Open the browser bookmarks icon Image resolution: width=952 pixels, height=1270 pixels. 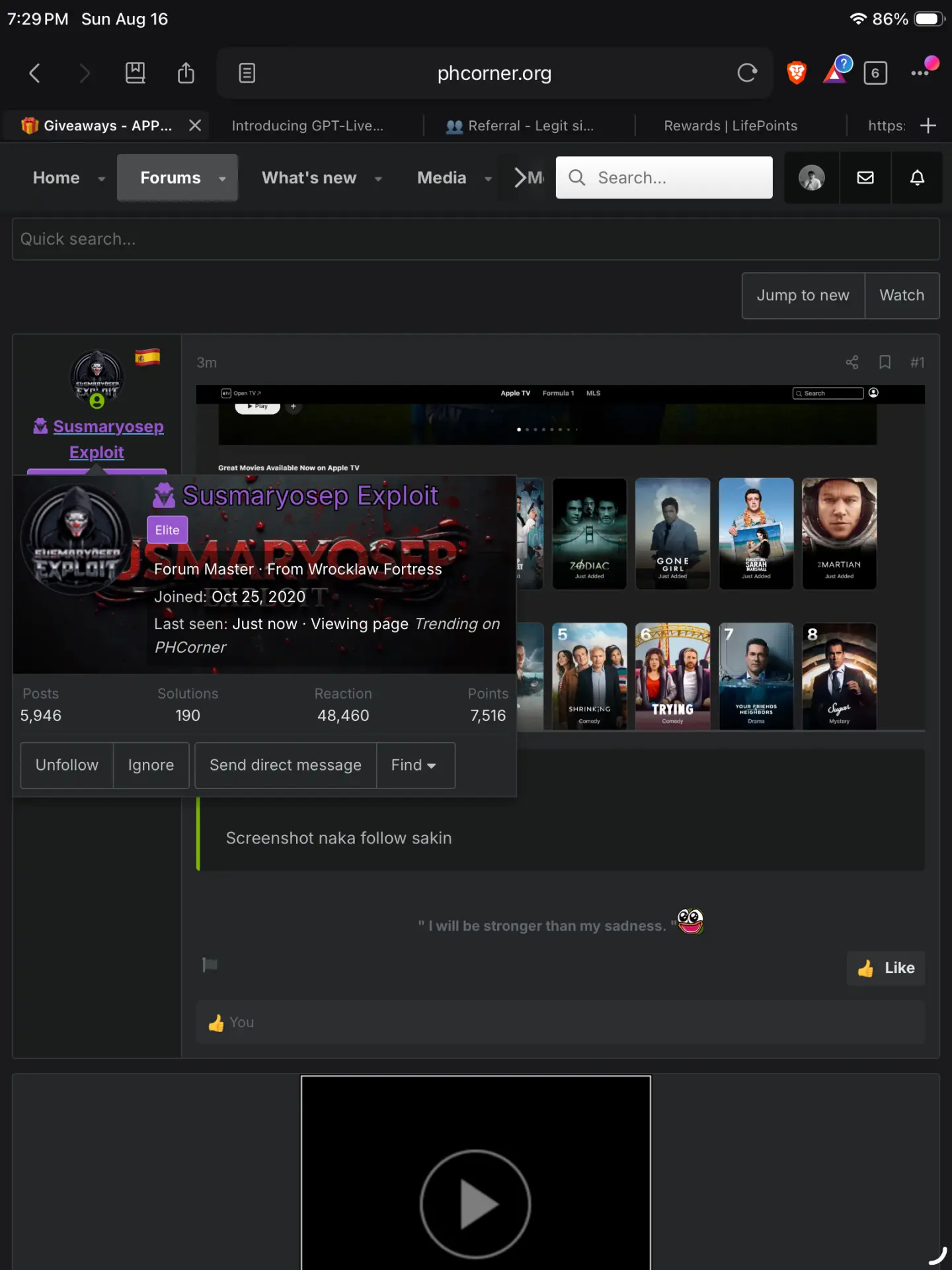click(135, 73)
